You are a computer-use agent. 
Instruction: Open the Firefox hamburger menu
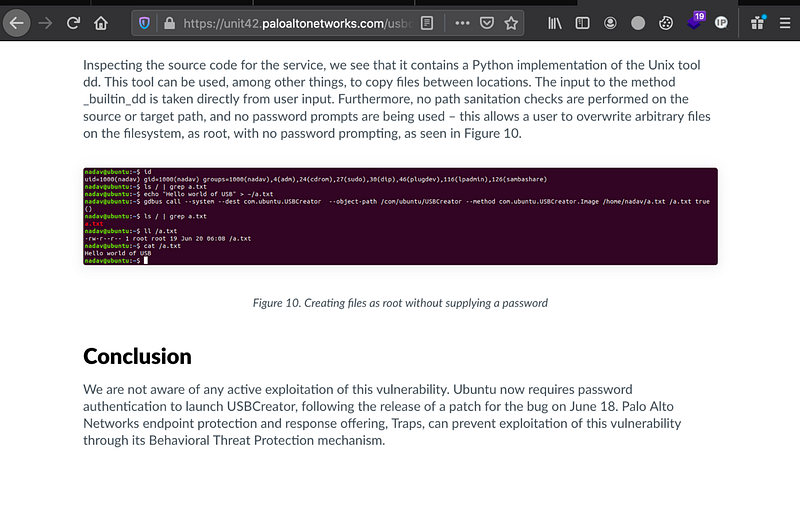[x=785, y=23]
